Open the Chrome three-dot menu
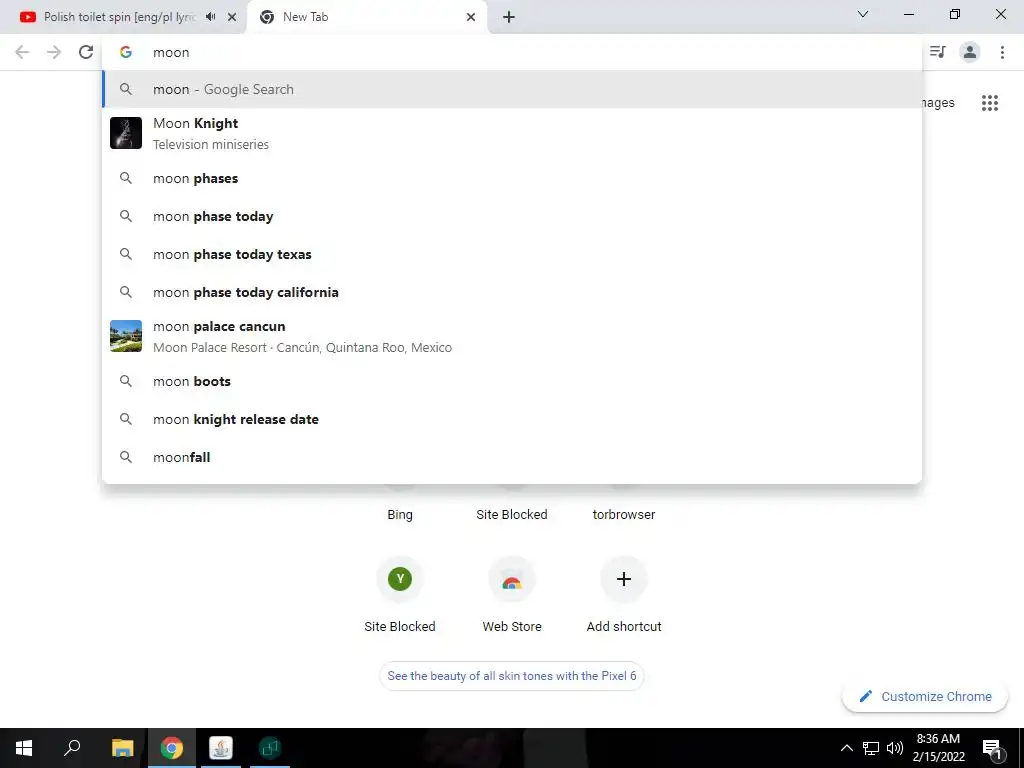Viewport: 1024px width, 768px height. [1002, 52]
